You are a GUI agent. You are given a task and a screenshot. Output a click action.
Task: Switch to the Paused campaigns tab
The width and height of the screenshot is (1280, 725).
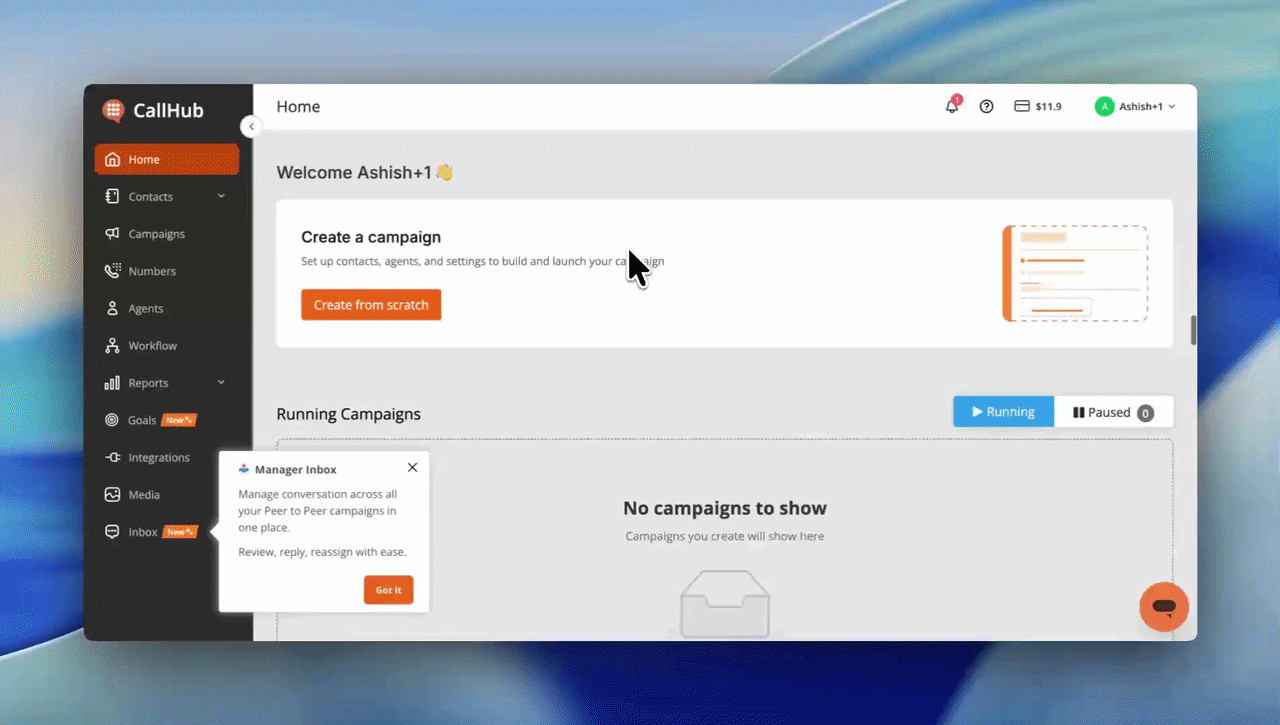pyautogui.click(x=1113, y=412)
